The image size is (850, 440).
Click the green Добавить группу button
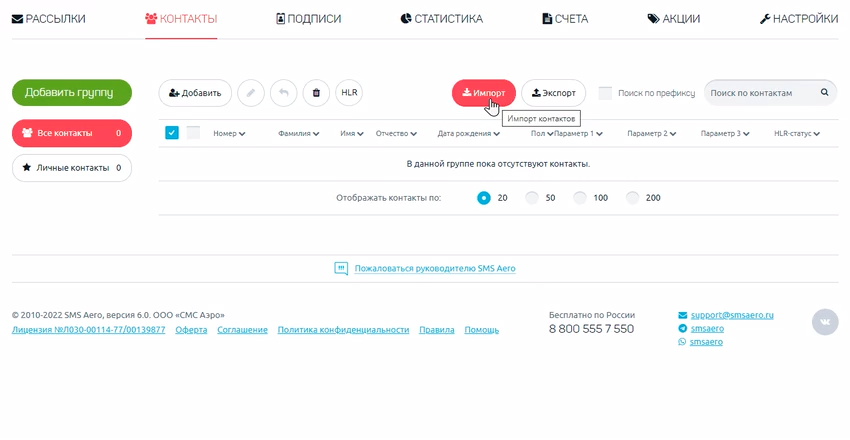(72, 93)
